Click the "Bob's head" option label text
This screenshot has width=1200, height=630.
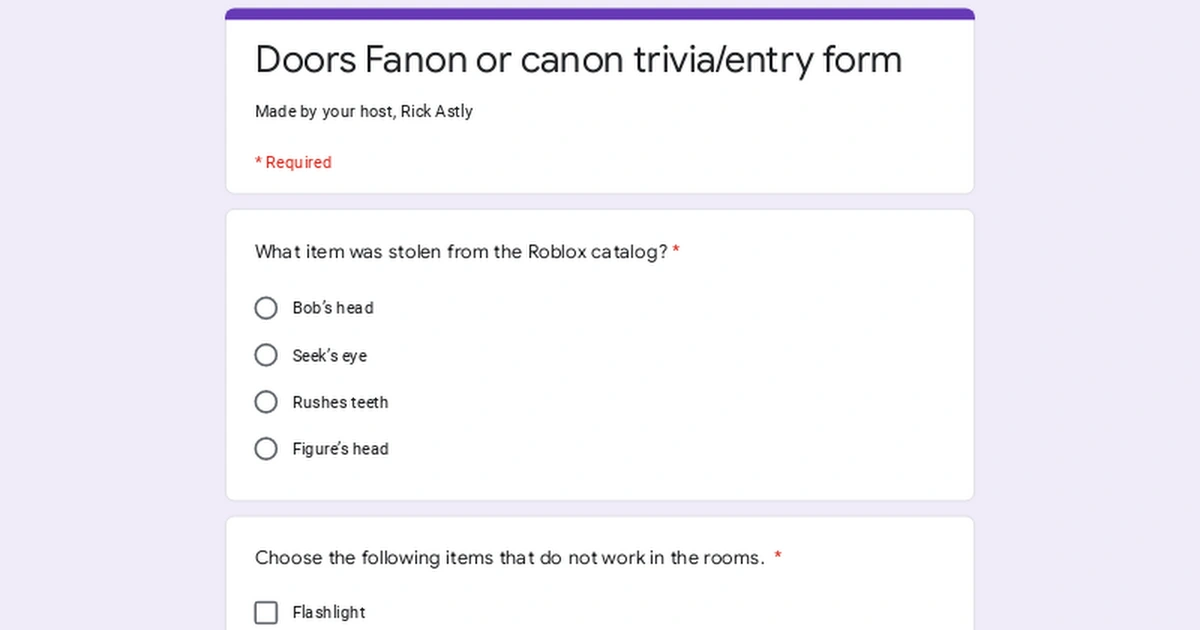pyautogui.click(x=333, y=308)
